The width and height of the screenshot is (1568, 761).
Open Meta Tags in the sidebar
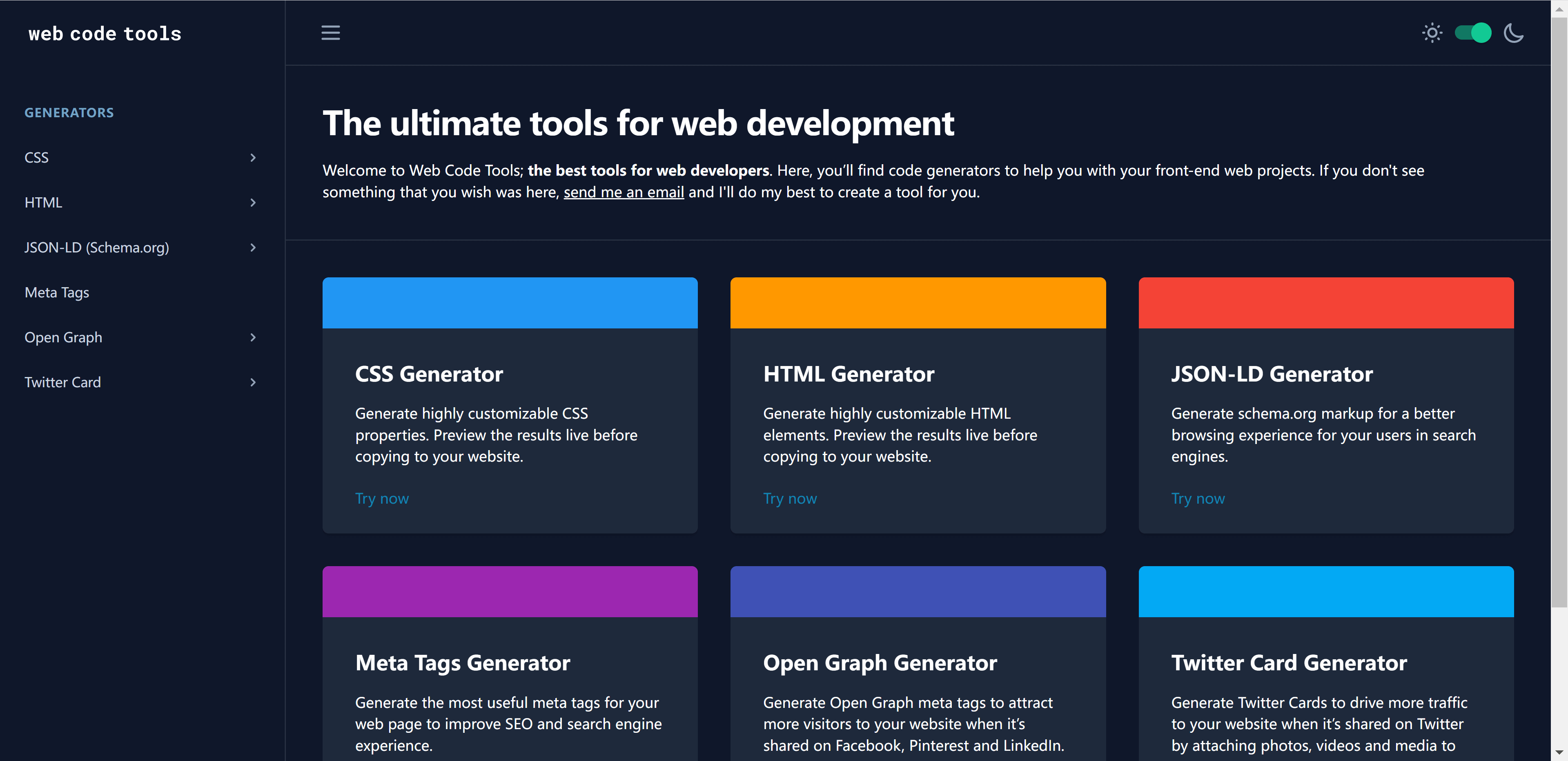point(57,293)
